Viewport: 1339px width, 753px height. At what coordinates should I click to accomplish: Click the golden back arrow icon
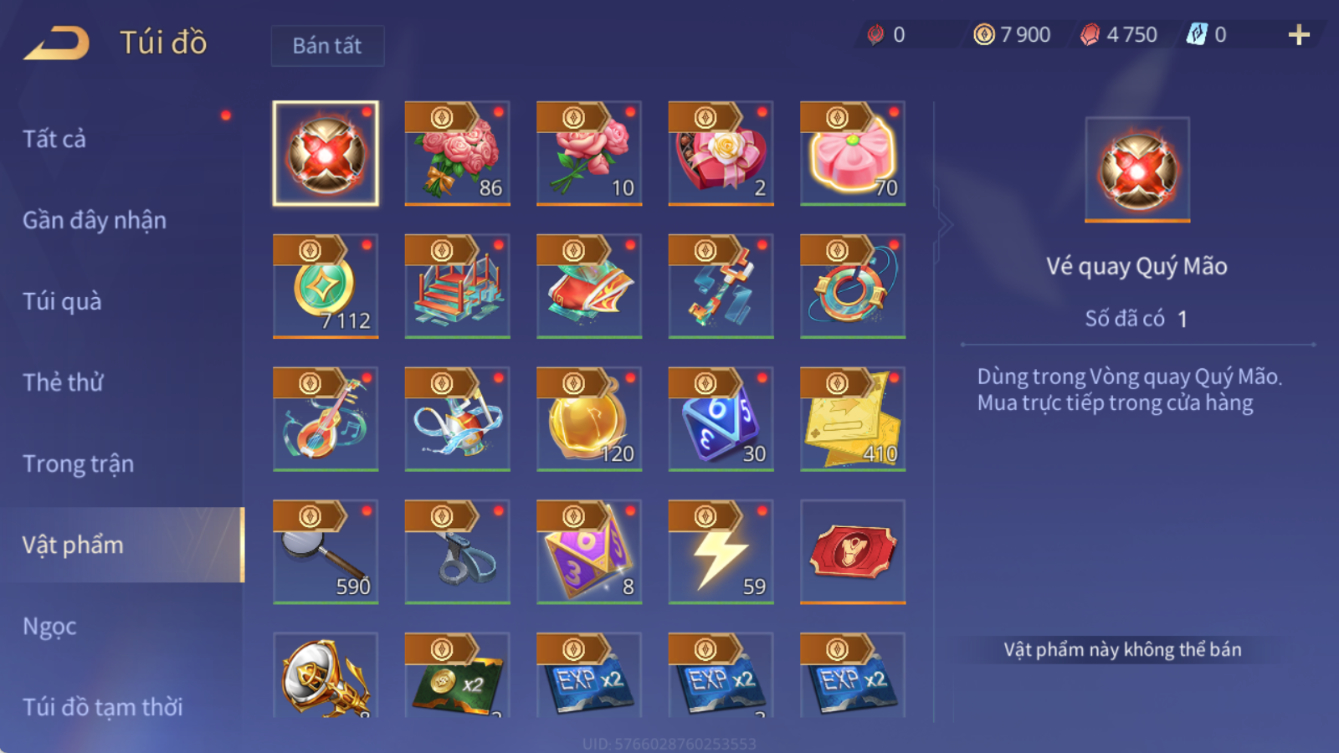[x=57, y=43]
